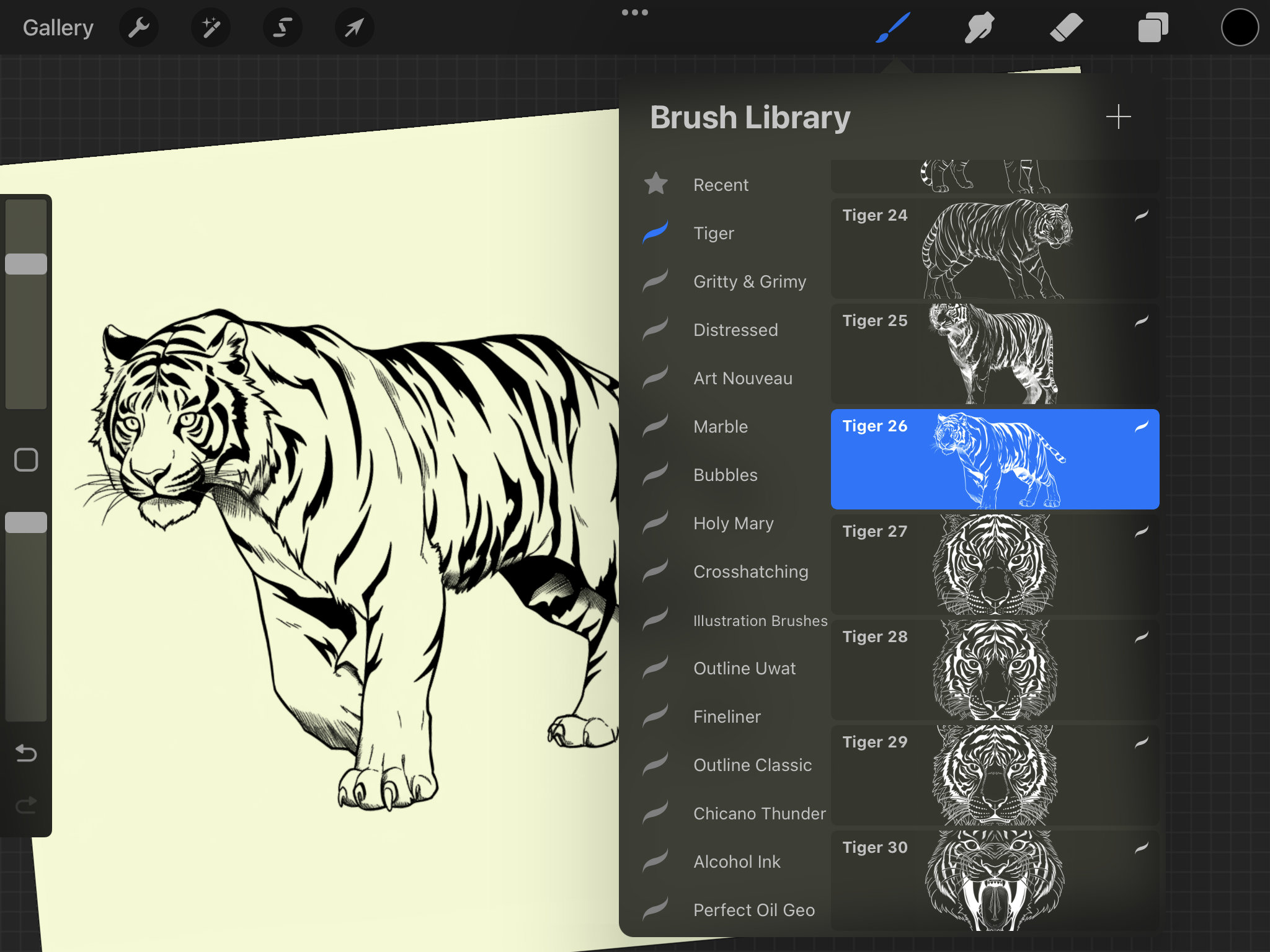This screenshot has width=1270, height=952.
Task: Return to the Gallery
Action: coord(58,27)
